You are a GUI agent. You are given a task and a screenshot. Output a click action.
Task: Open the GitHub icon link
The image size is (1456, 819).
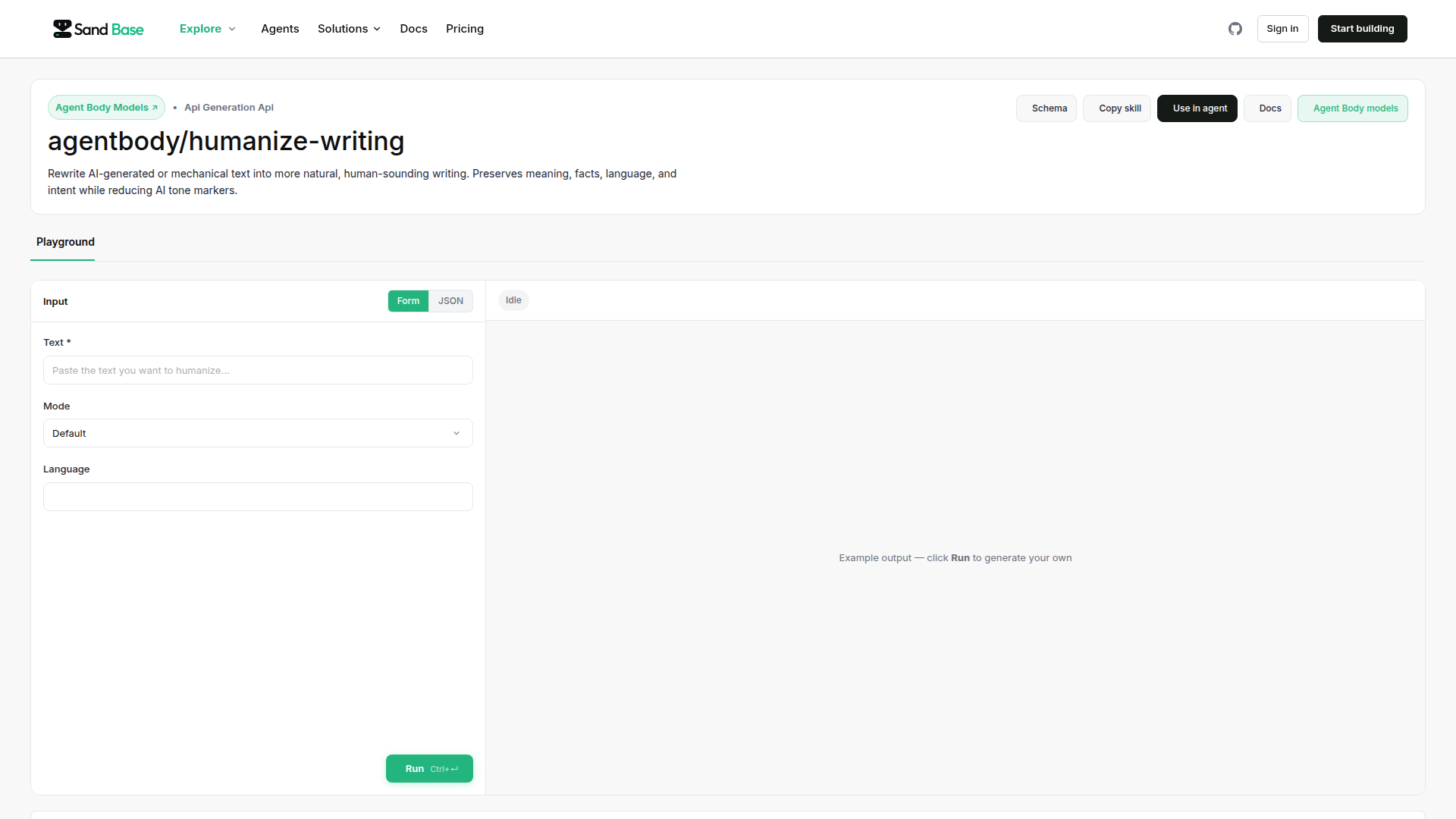pos(1235,29)
